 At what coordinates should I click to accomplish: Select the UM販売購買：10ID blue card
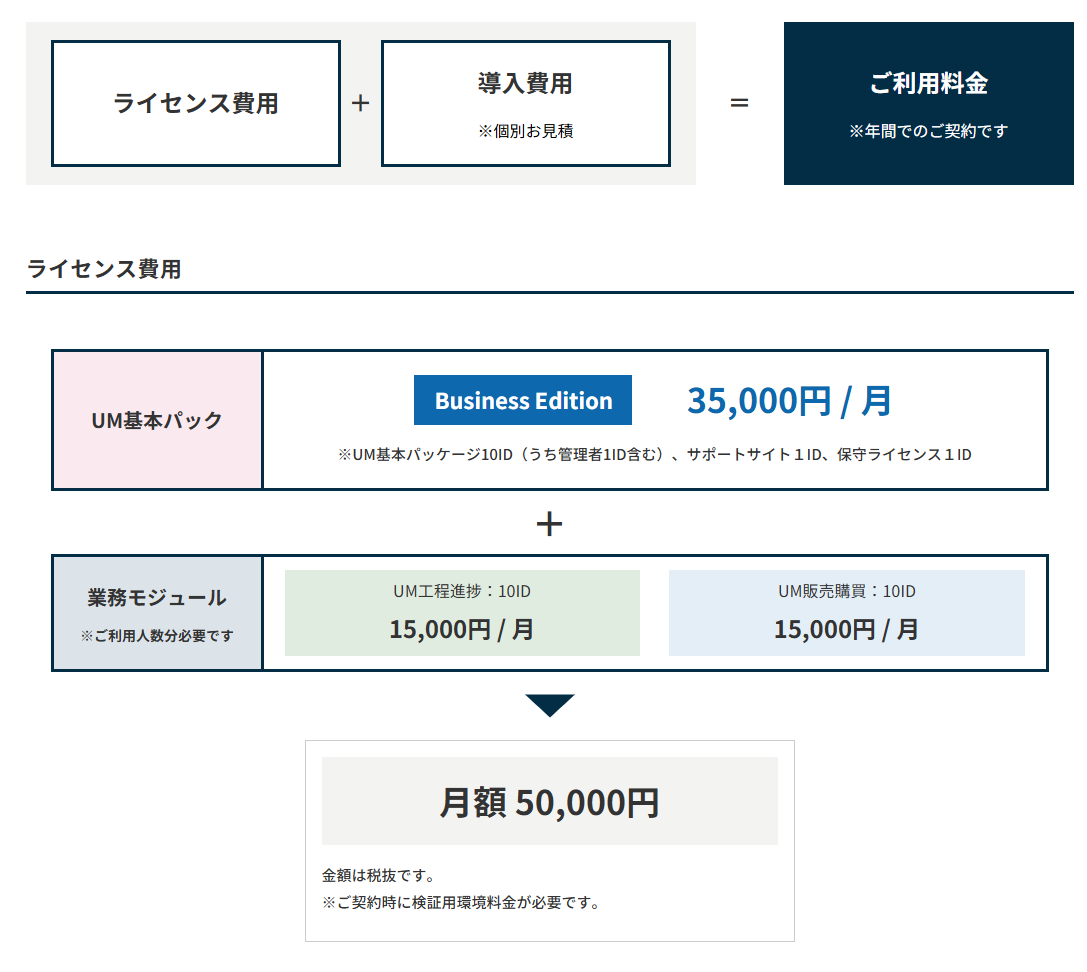pyautogui.click(x=846, y=613)
